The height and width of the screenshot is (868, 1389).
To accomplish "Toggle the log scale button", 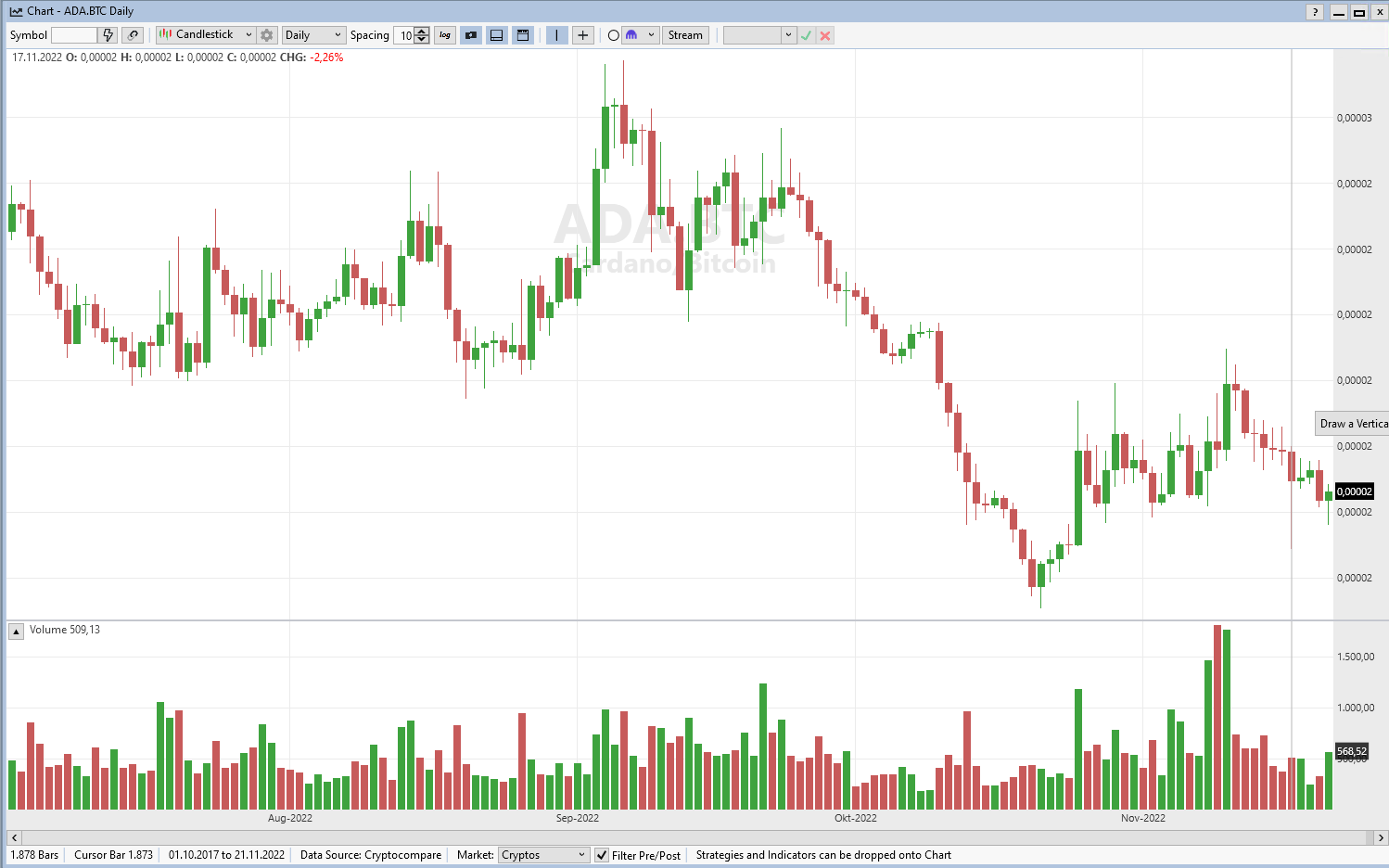I will pyautogui.click(x=445, y=35).
